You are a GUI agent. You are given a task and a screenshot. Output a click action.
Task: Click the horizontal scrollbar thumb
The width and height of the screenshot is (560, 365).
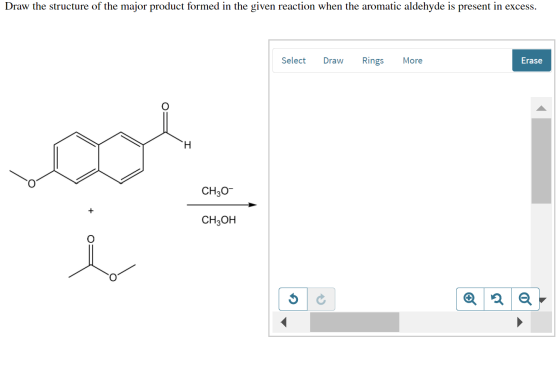click(354, 322)
